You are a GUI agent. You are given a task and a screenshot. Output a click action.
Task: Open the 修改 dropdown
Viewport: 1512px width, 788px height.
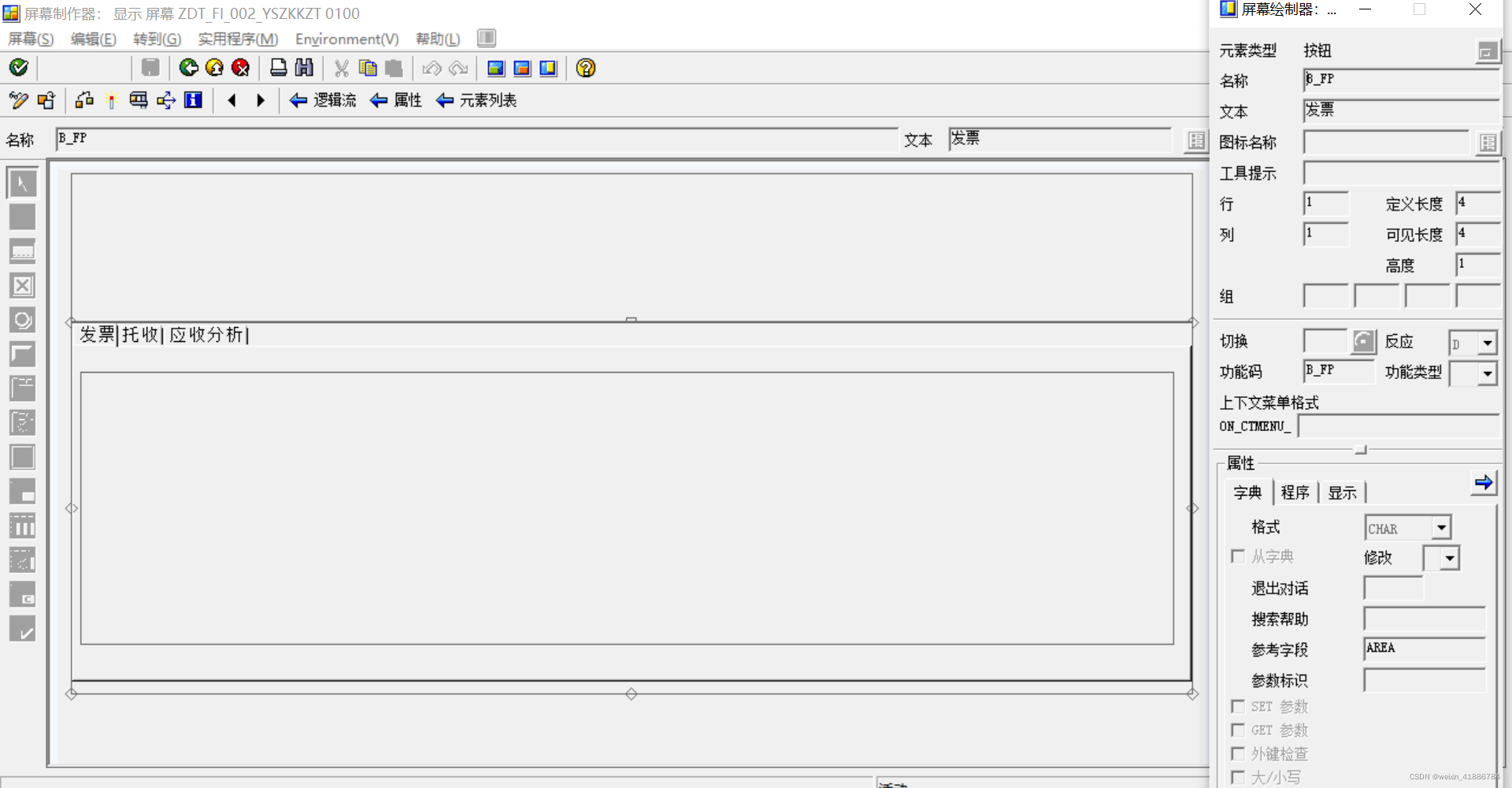pos(1451,559)
